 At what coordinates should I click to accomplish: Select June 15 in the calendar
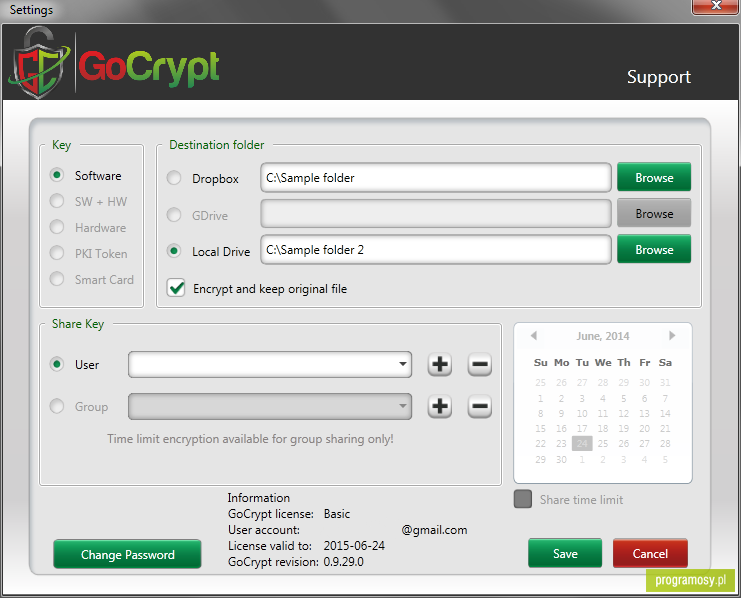(x=540, y=428)
